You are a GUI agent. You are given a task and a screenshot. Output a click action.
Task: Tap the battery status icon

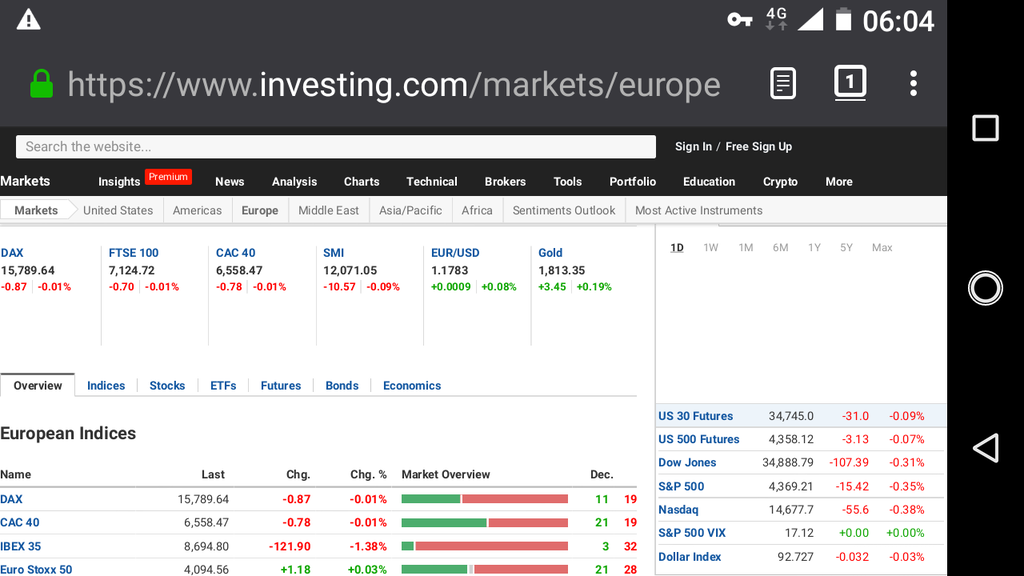pyautogui.click(x=844, y=20)
